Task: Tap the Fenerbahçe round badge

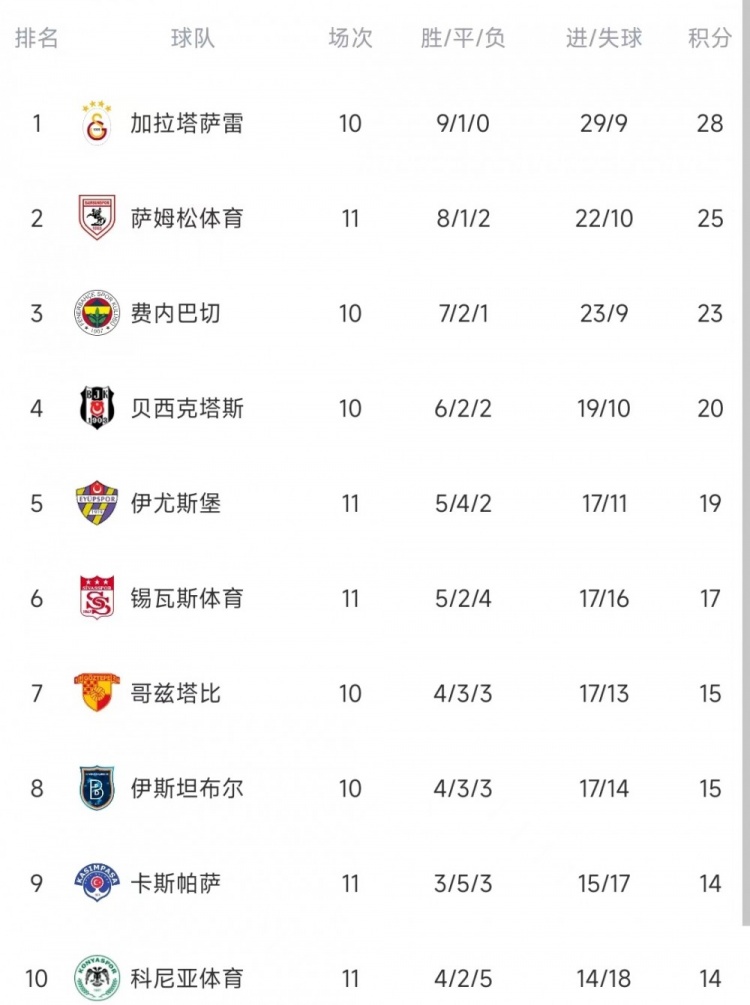Action: (x=97, y=312)
